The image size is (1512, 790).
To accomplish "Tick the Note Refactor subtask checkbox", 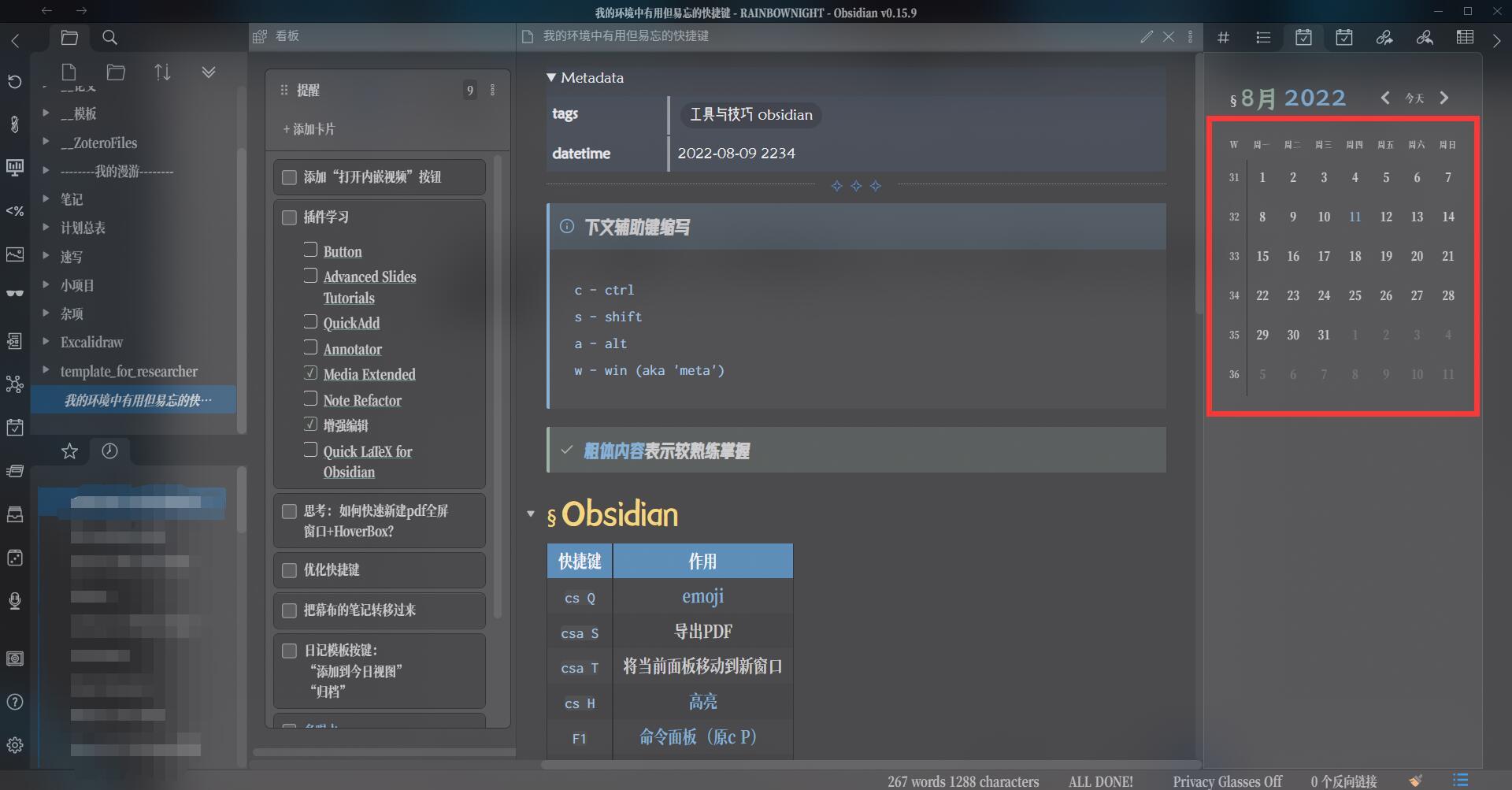I will [x=310, y=399].
